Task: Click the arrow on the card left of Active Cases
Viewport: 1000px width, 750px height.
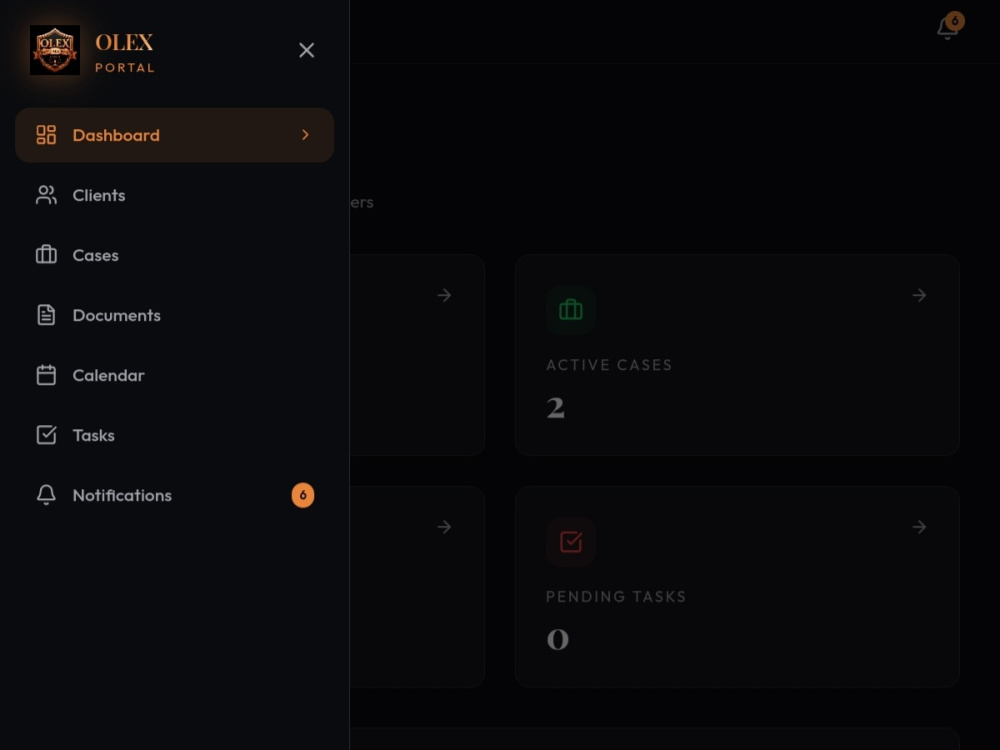Action: [444, 295]
